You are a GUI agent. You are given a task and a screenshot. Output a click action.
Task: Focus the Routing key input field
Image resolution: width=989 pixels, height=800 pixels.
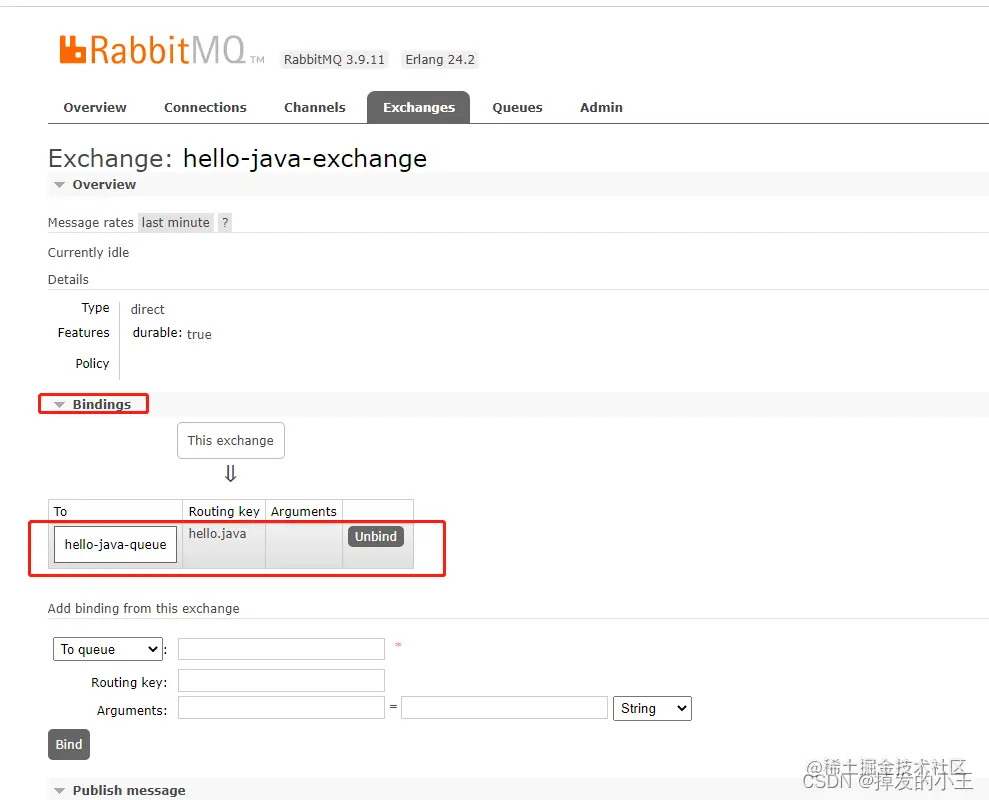click(281, 681)
